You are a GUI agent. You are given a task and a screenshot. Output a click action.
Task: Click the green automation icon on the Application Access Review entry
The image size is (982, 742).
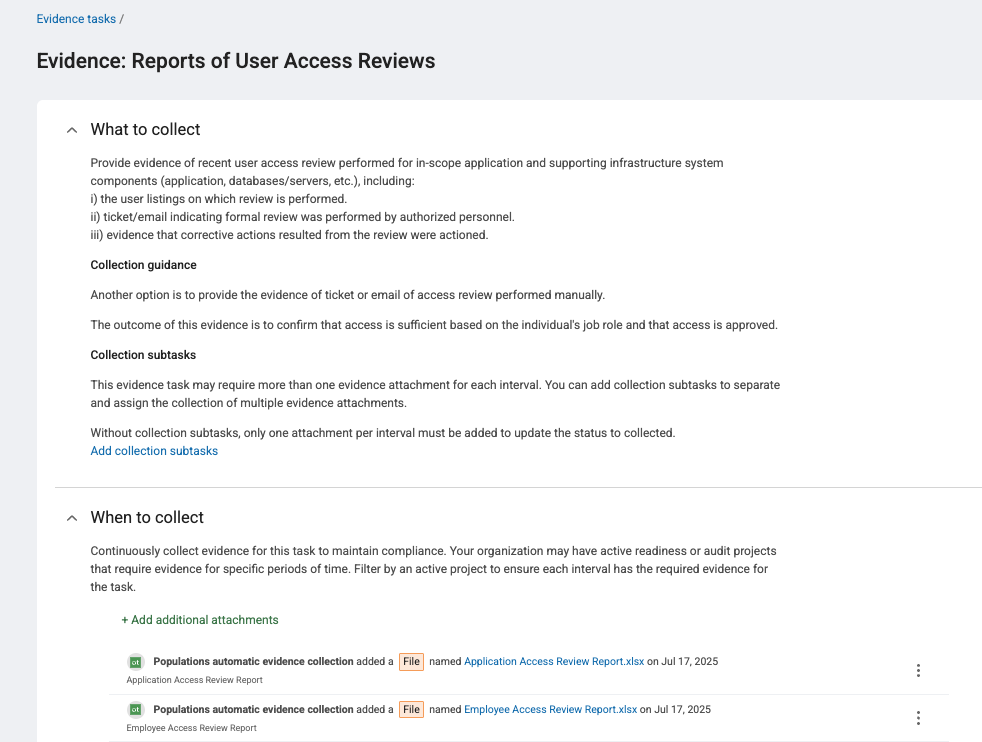click(135, 661)
